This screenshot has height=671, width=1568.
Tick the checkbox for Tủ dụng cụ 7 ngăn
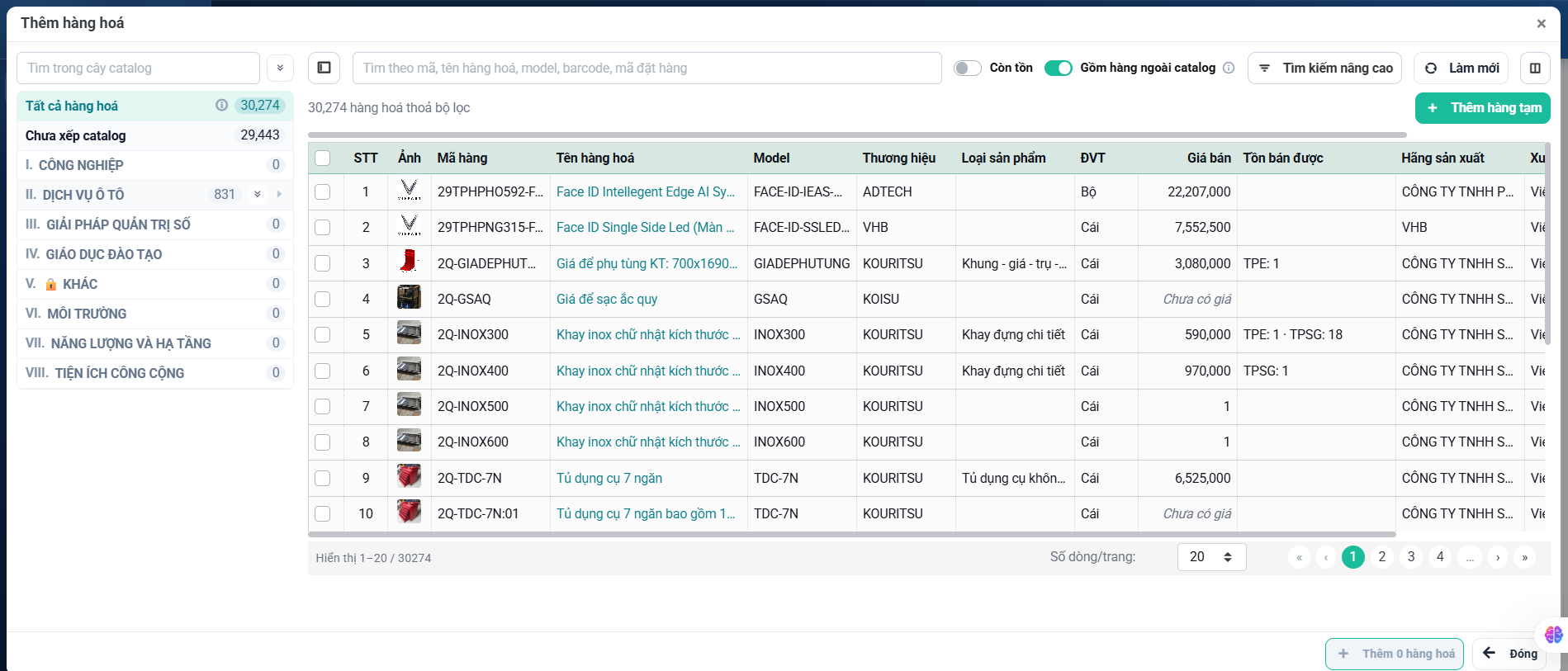[323, 478]
